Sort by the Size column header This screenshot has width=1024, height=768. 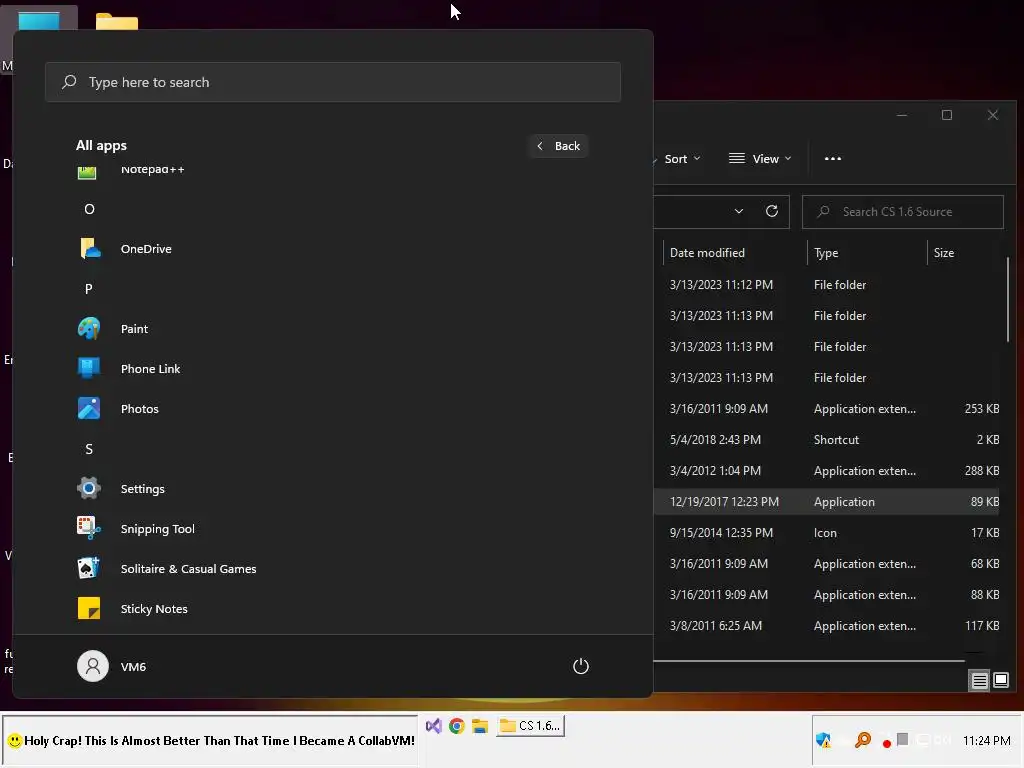coord(943,253)
